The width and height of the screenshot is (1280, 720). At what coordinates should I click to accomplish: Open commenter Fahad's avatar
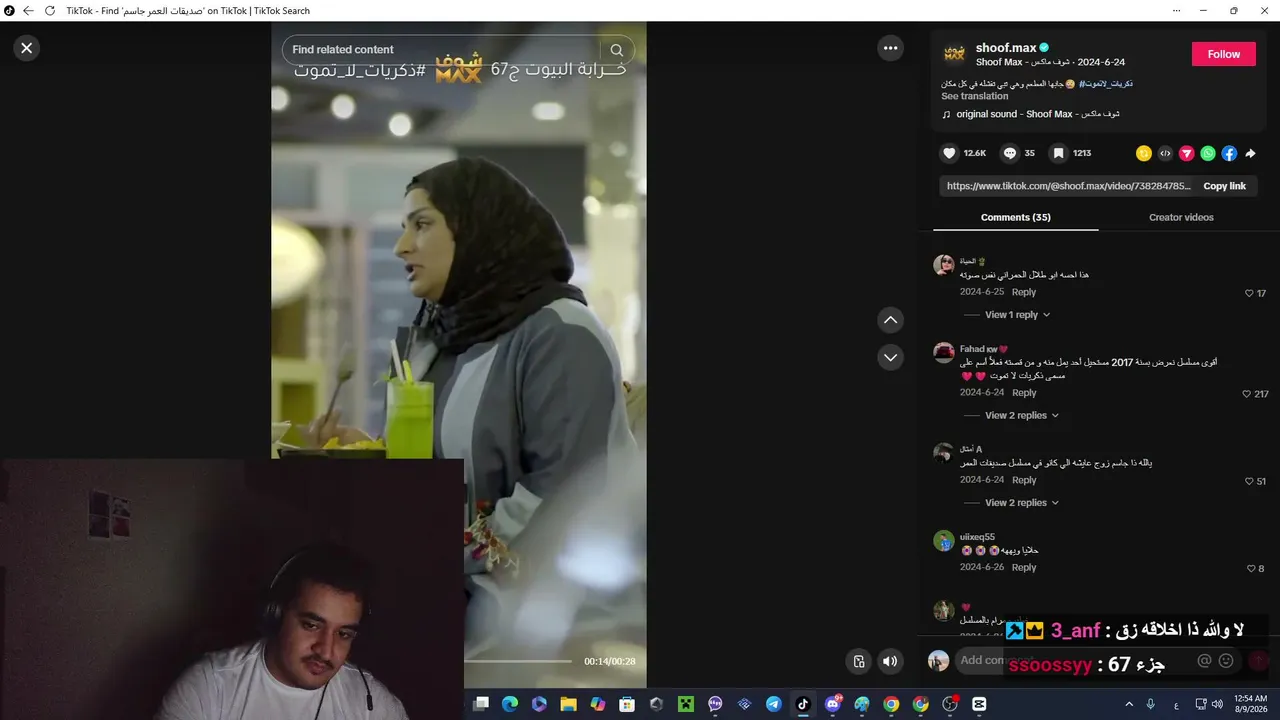[943, 353]
